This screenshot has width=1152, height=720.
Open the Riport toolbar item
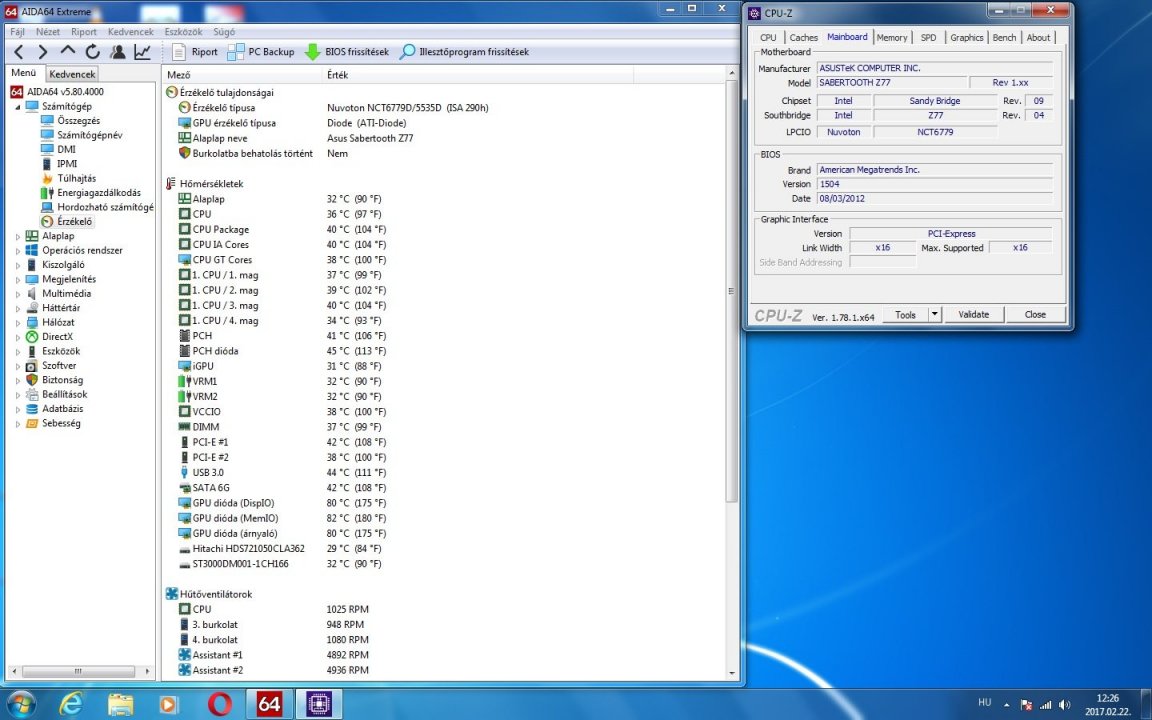pyautogui.click(x=195, y=51)
